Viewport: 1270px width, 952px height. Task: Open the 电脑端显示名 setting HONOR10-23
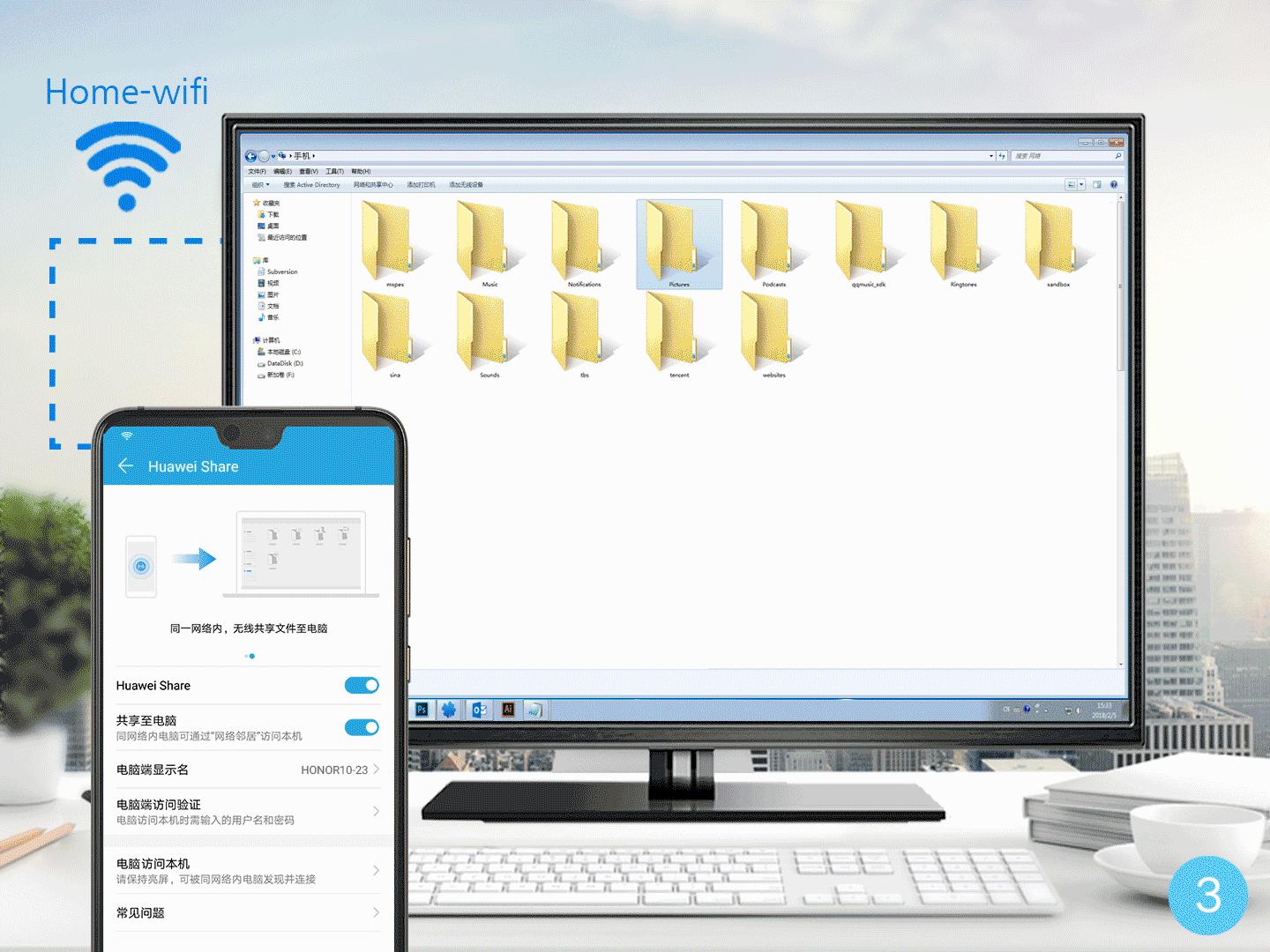coord(249,770)
